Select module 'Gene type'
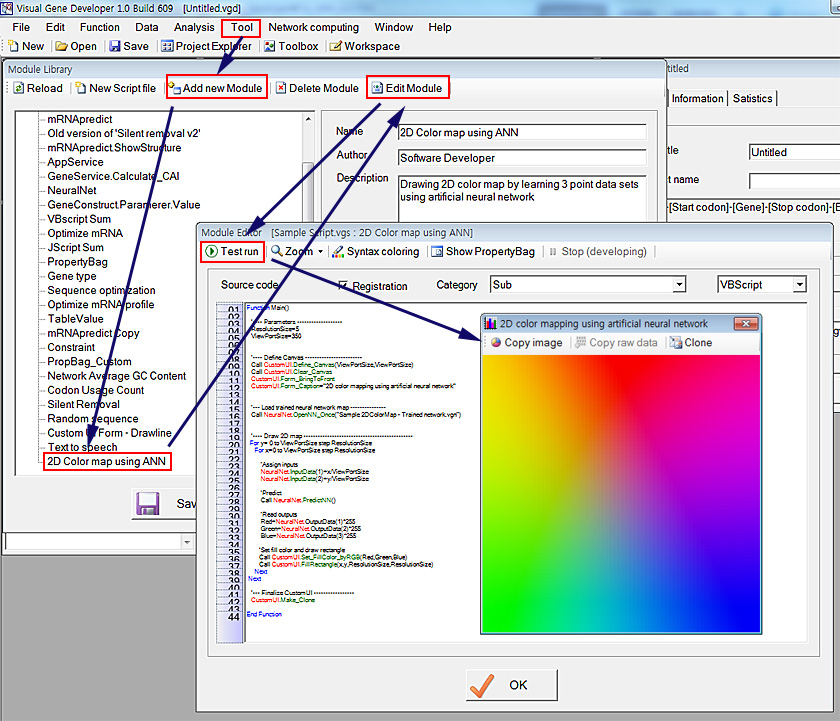The image size is (840, 721). pos(72,276)
